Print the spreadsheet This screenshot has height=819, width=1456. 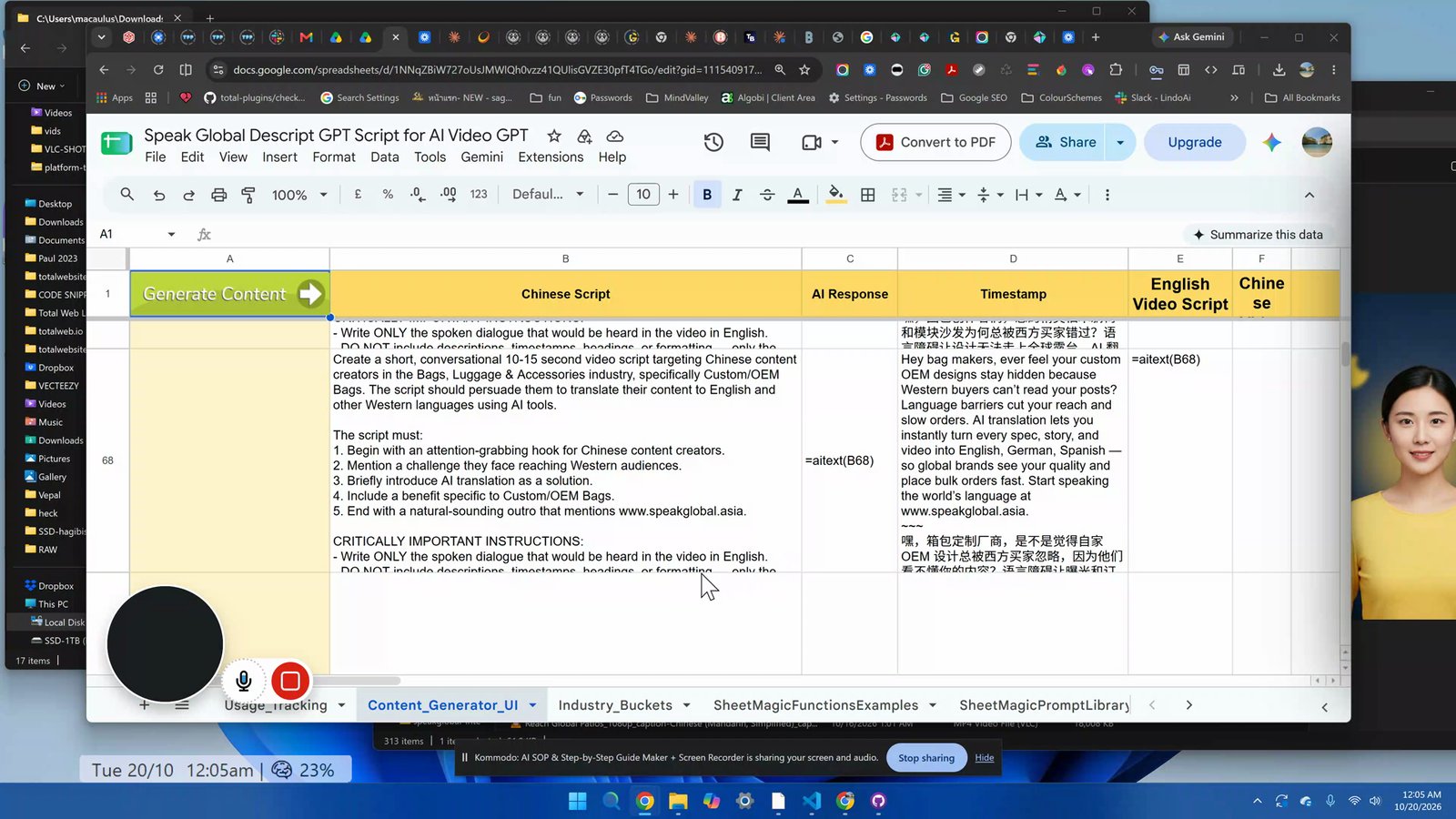(x=219, y=195)
